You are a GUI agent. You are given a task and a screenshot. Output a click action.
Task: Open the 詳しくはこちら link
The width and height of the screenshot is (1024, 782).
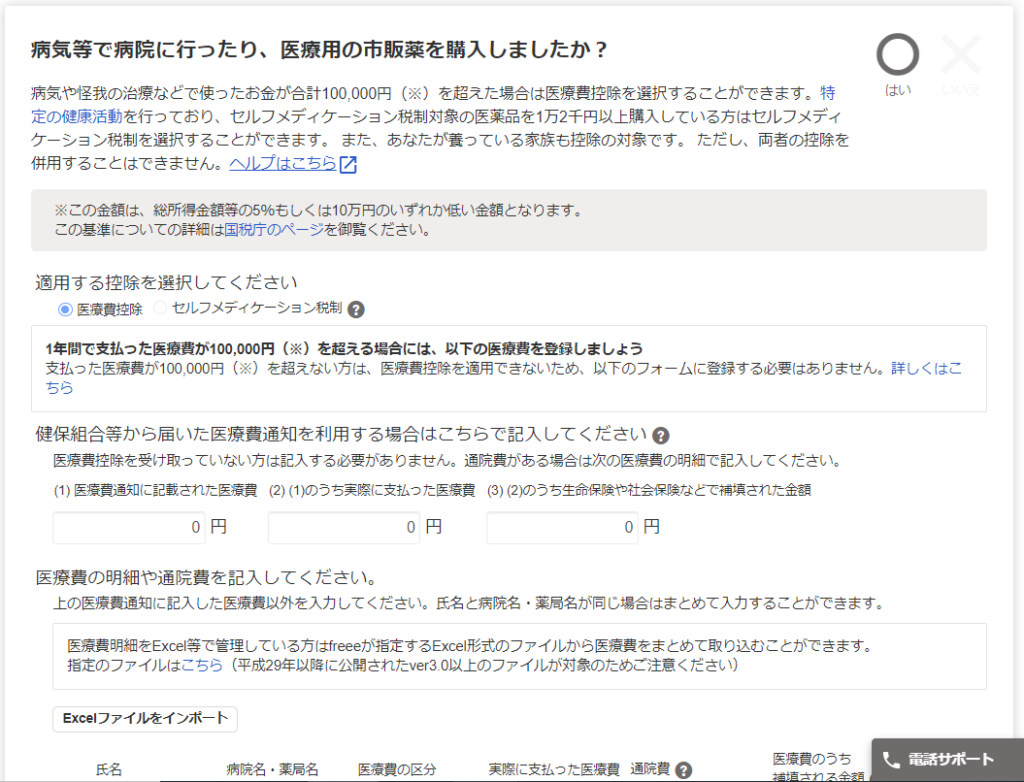pyautogui.click(x=926, y=369)
